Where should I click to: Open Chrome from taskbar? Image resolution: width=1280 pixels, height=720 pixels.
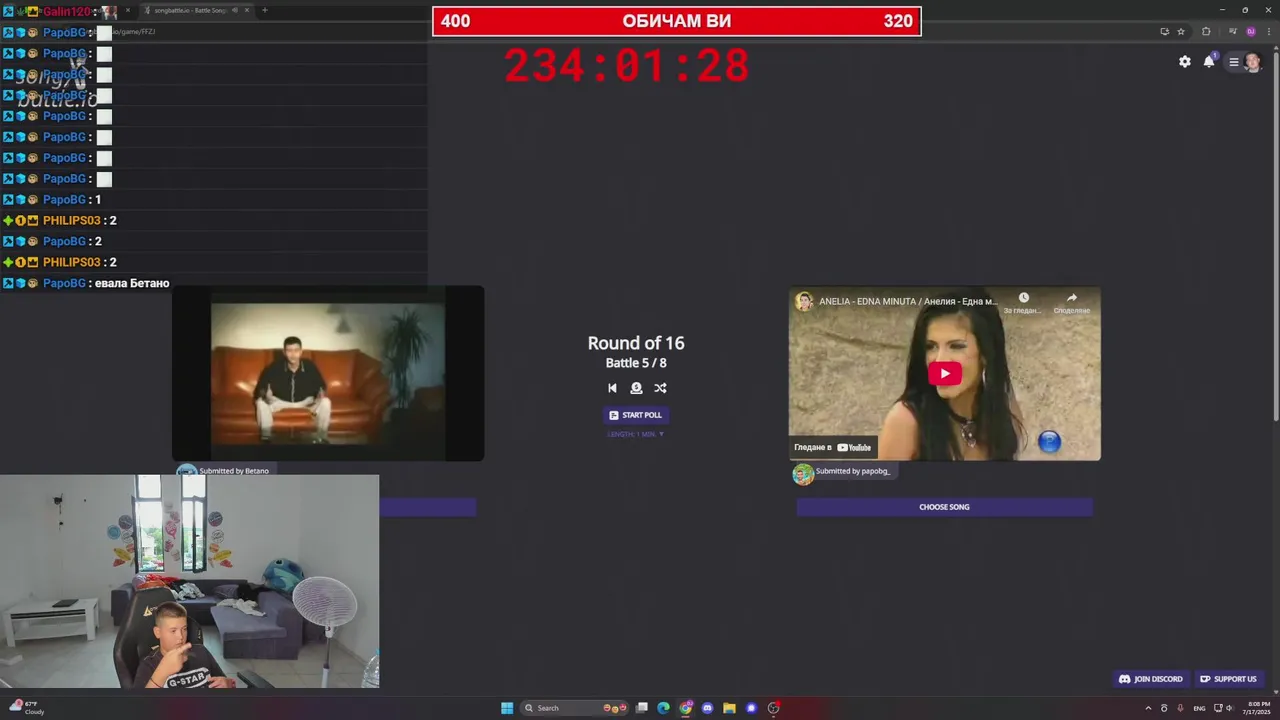coord(686,708)
